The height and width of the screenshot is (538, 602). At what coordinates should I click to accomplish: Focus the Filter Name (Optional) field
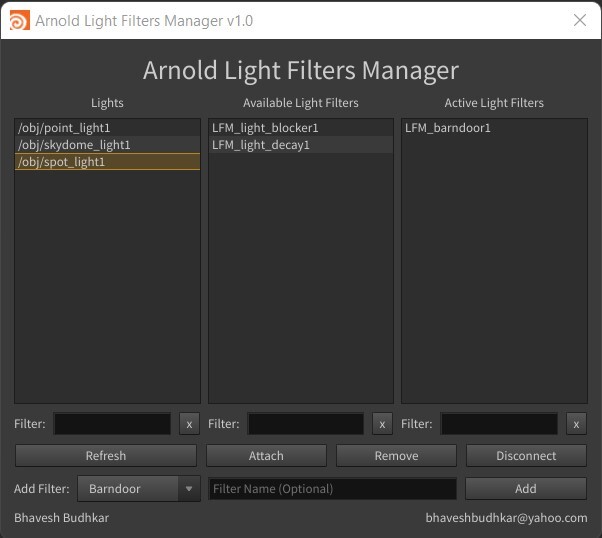[332, 489]
